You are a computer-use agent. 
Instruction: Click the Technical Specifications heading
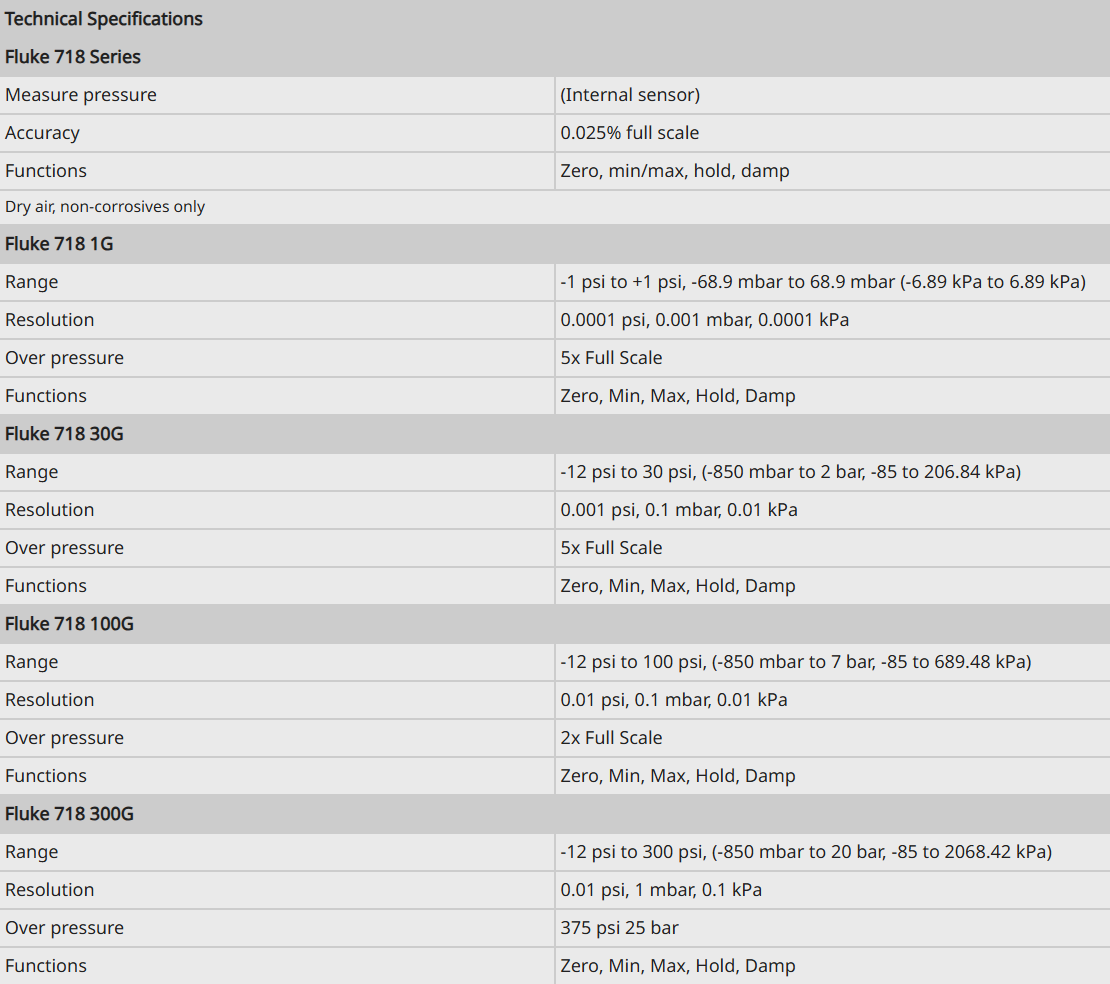click(x=103, y=19)
